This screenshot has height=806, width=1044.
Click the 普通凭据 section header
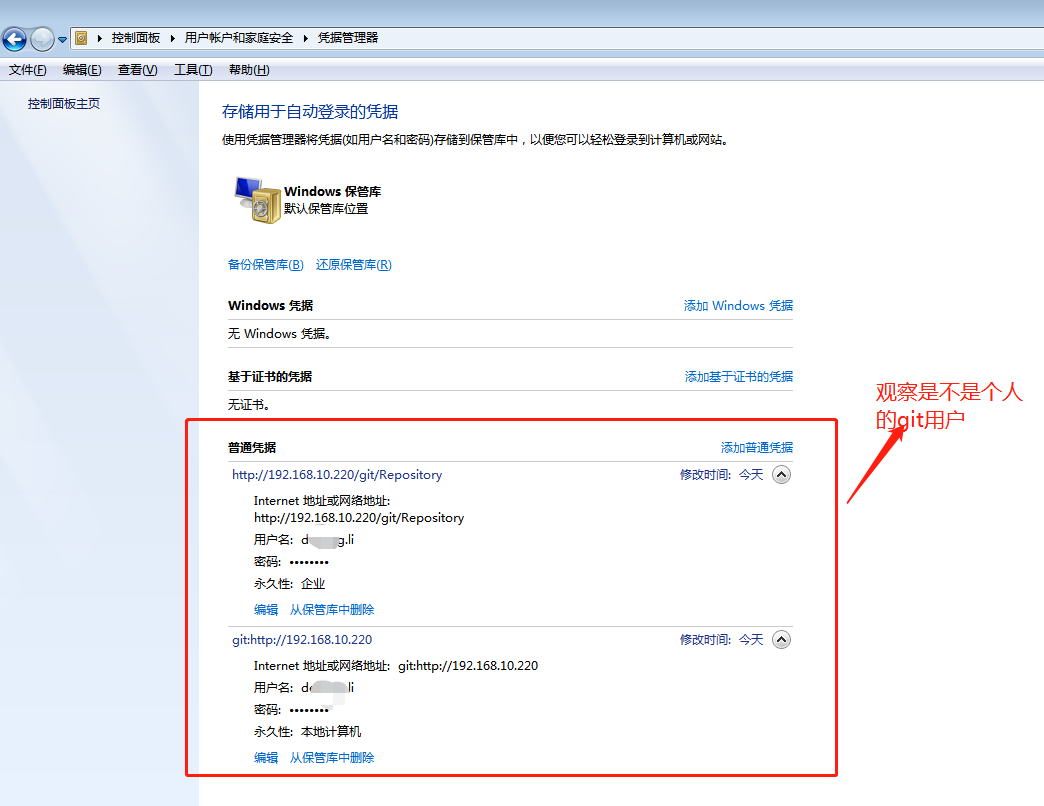point(252,447)
